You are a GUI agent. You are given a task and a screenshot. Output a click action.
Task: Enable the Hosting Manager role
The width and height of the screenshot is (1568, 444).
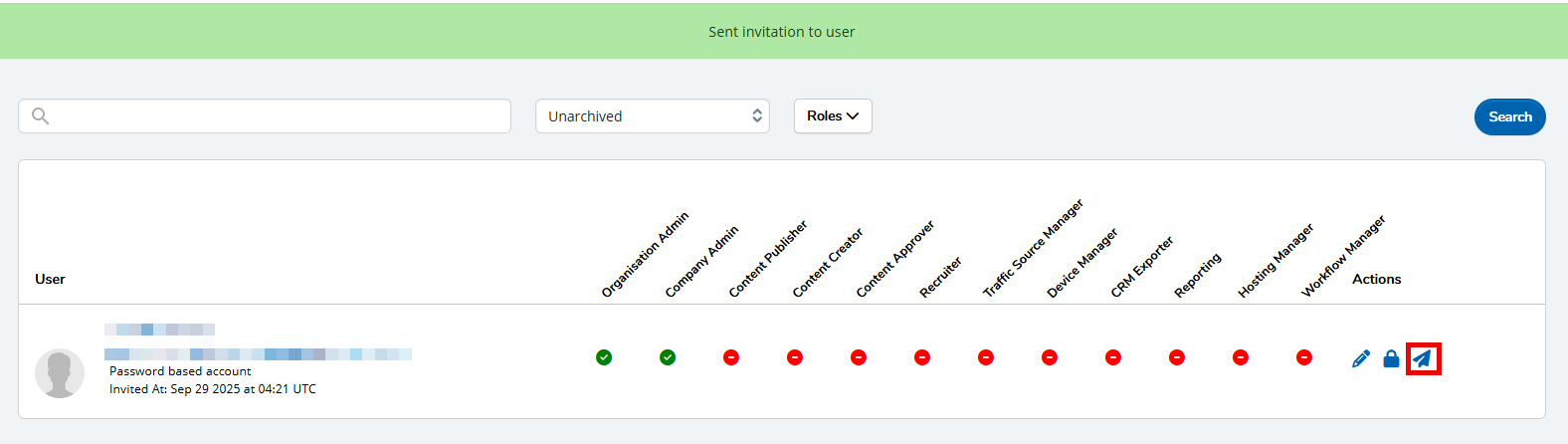tap(1241, 357)
